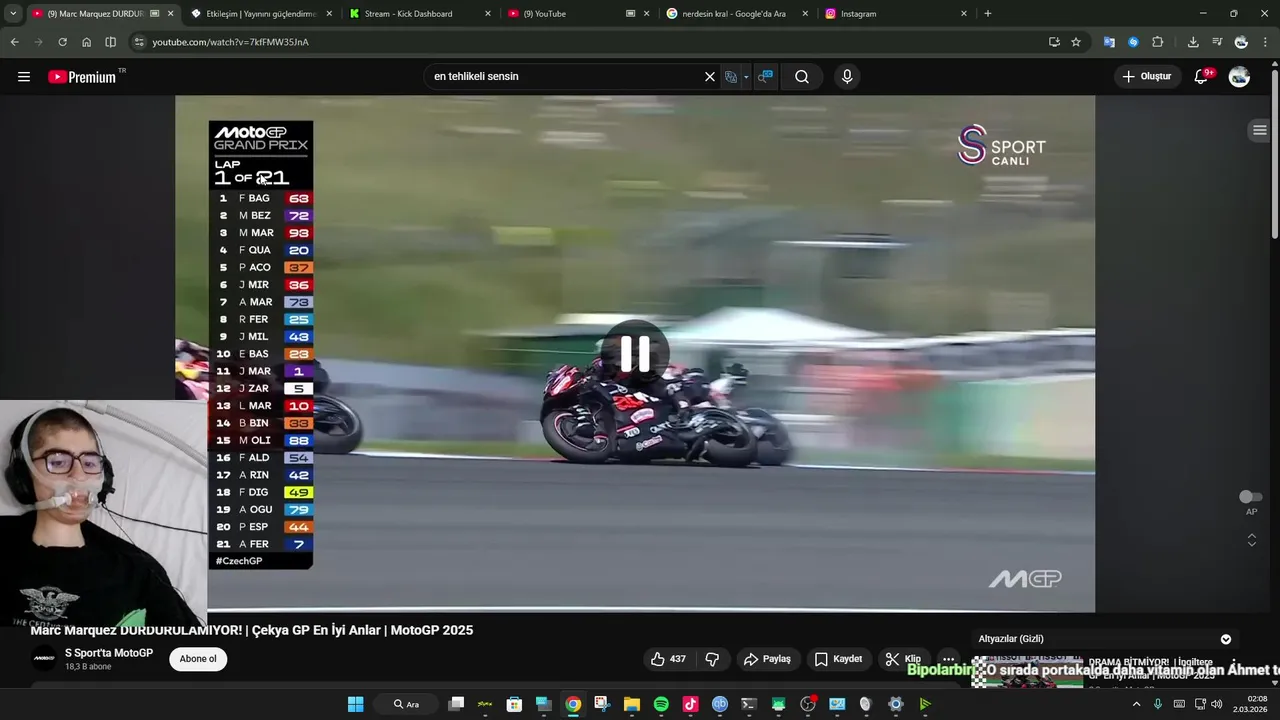Reload the page
The width and height of the screenshot is (1280, 720).
tap(62, 42)
